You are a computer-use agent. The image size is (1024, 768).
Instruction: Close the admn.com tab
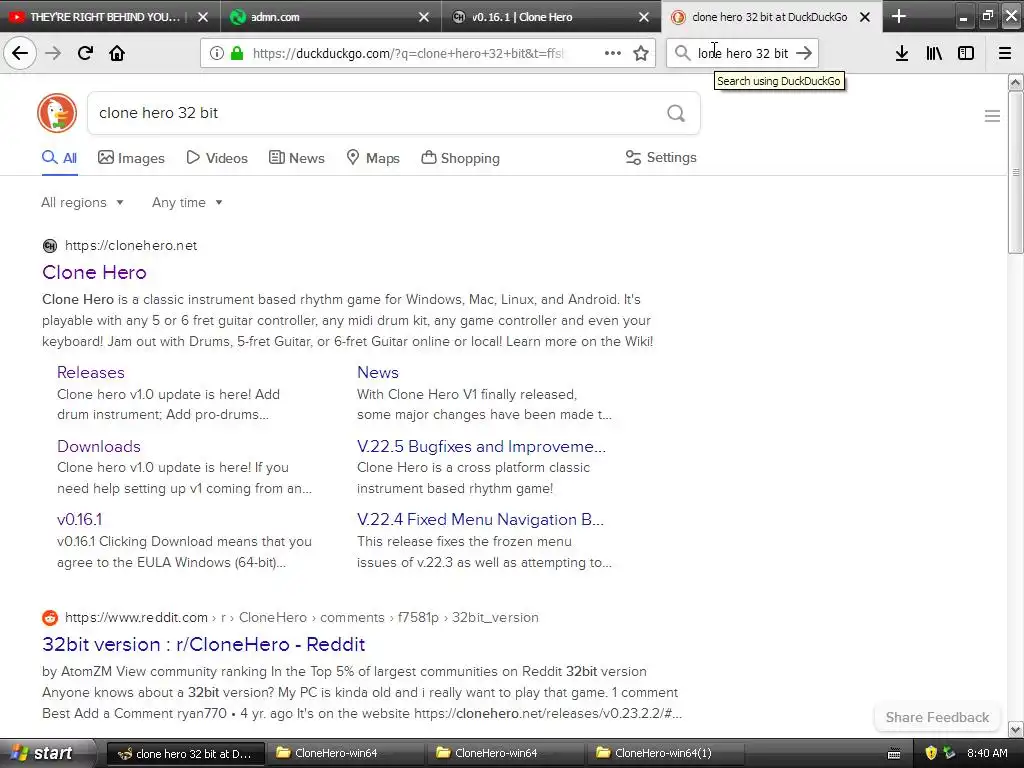[424, 17]
